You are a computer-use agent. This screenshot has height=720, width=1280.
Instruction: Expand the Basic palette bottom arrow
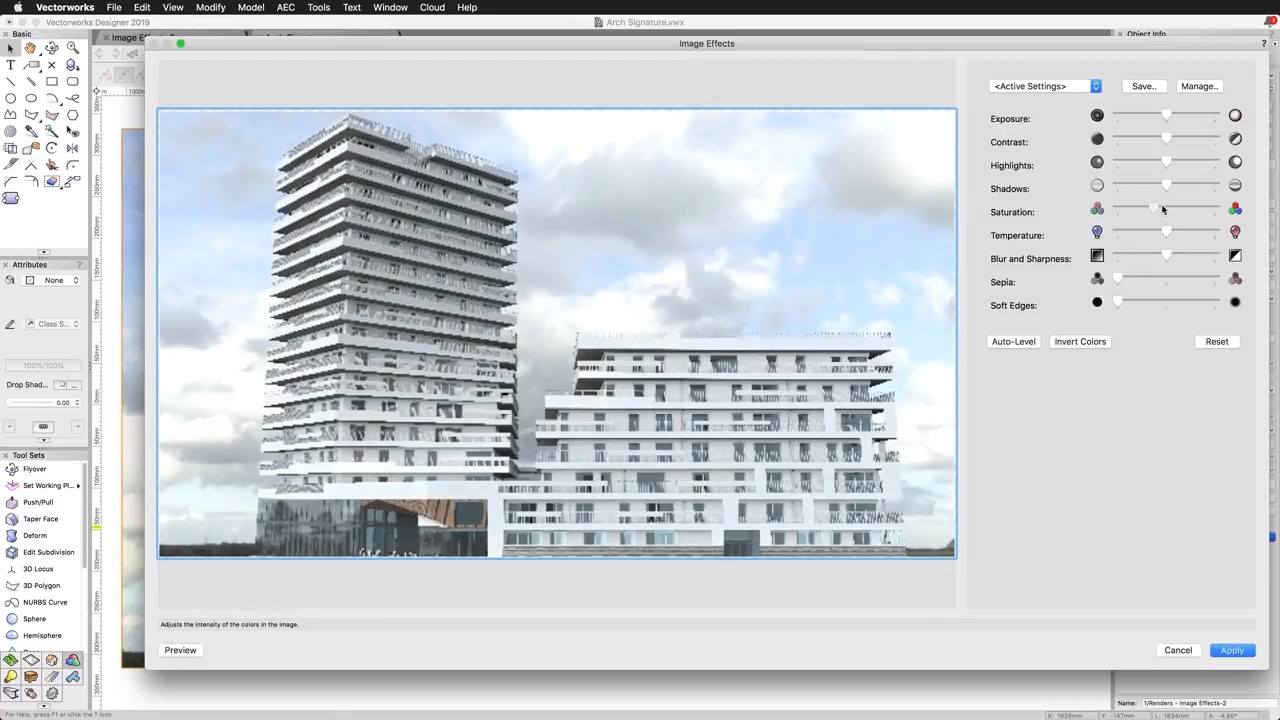(44, 251)
